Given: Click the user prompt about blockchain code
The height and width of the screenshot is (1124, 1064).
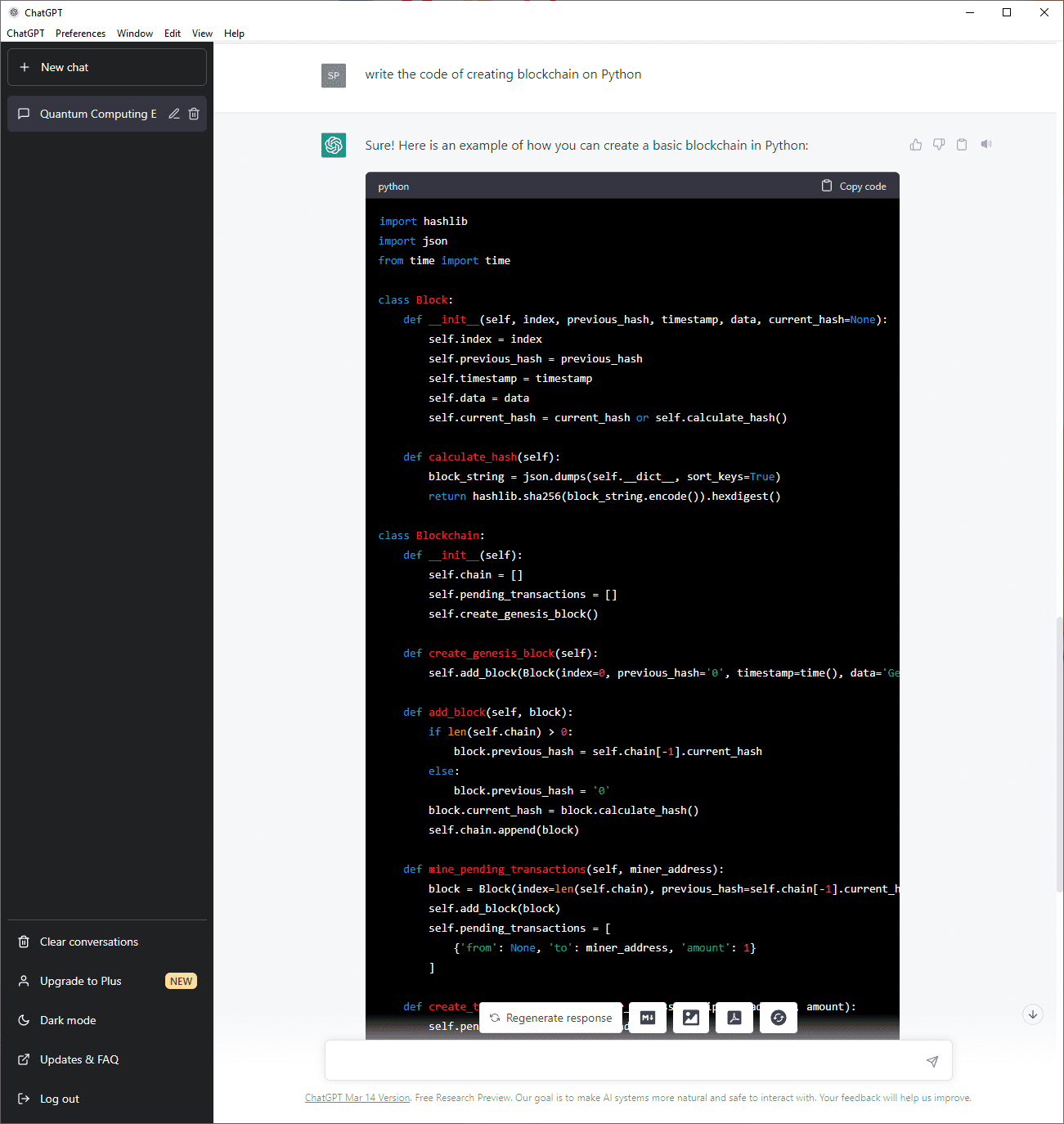Looking at the screenshot, I should click(x=503, y=74).
